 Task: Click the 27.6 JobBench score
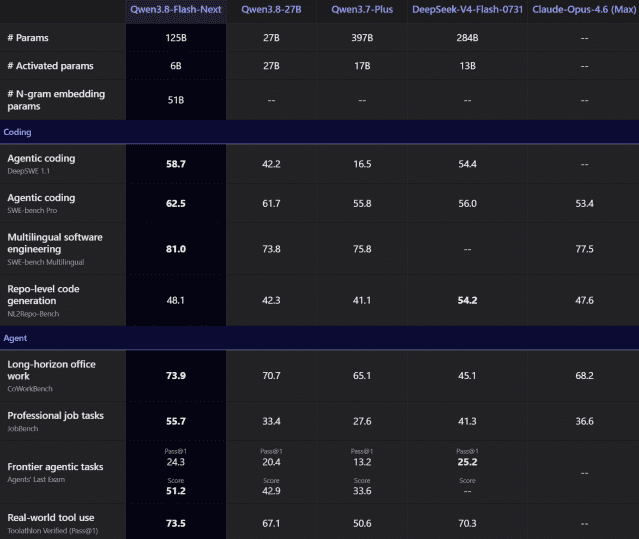point(362,421)
